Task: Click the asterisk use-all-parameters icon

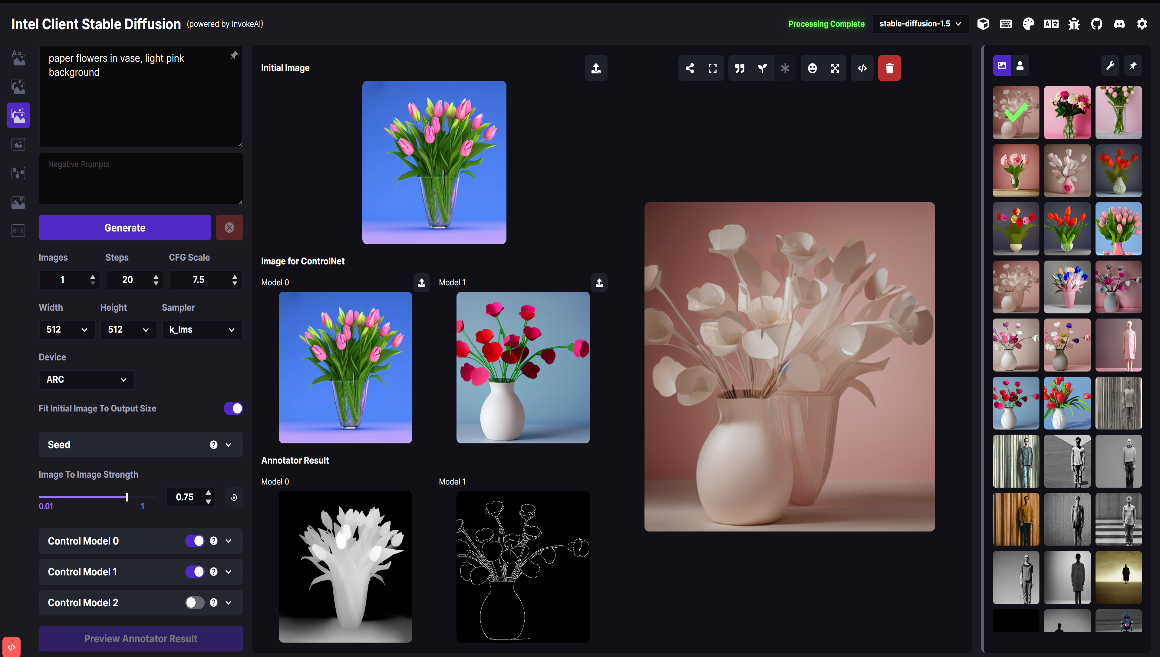Action: coord(785,68)
